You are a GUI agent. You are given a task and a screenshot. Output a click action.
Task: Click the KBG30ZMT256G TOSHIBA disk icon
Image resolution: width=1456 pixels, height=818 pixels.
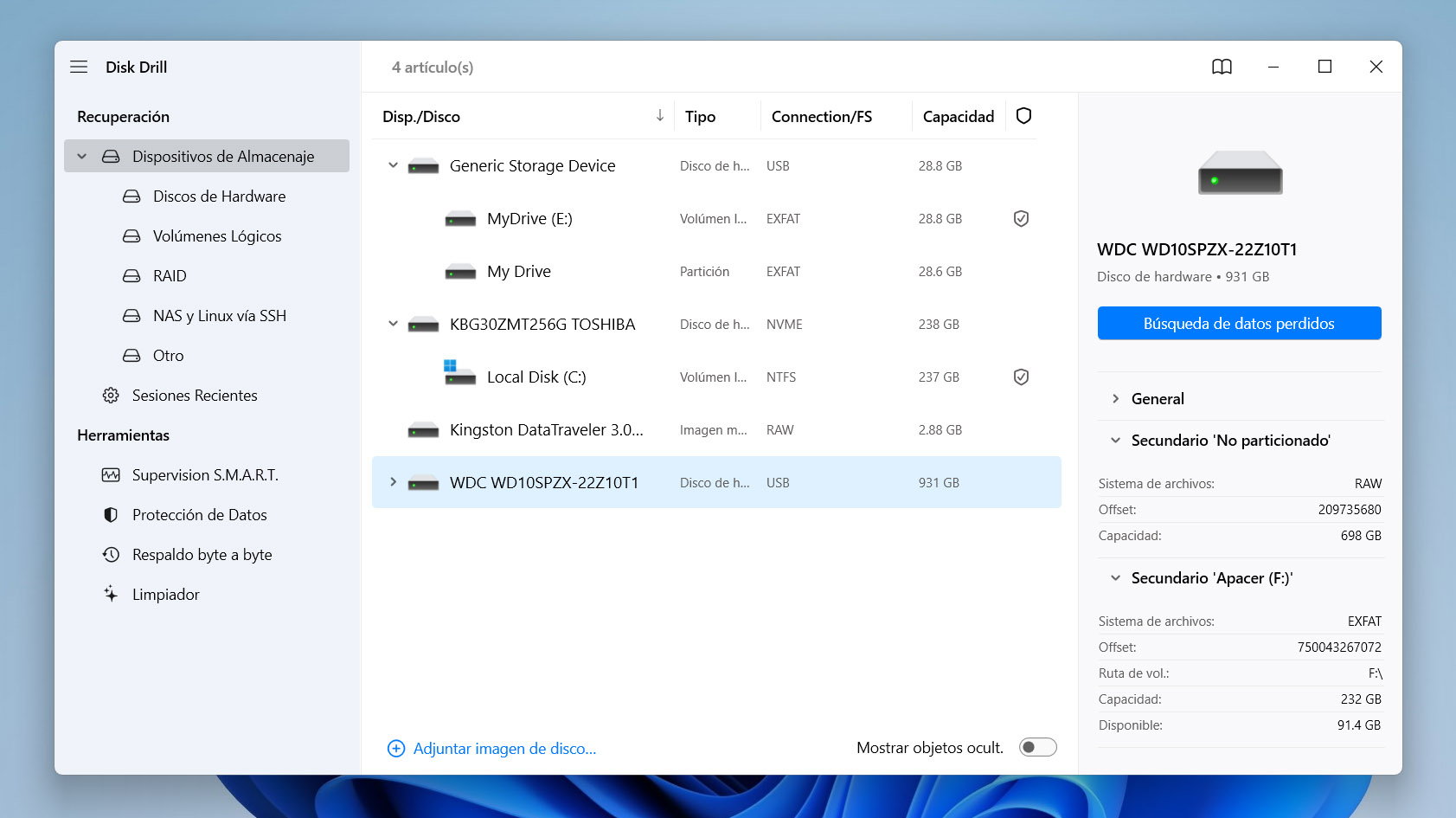[x=423, y=325]
